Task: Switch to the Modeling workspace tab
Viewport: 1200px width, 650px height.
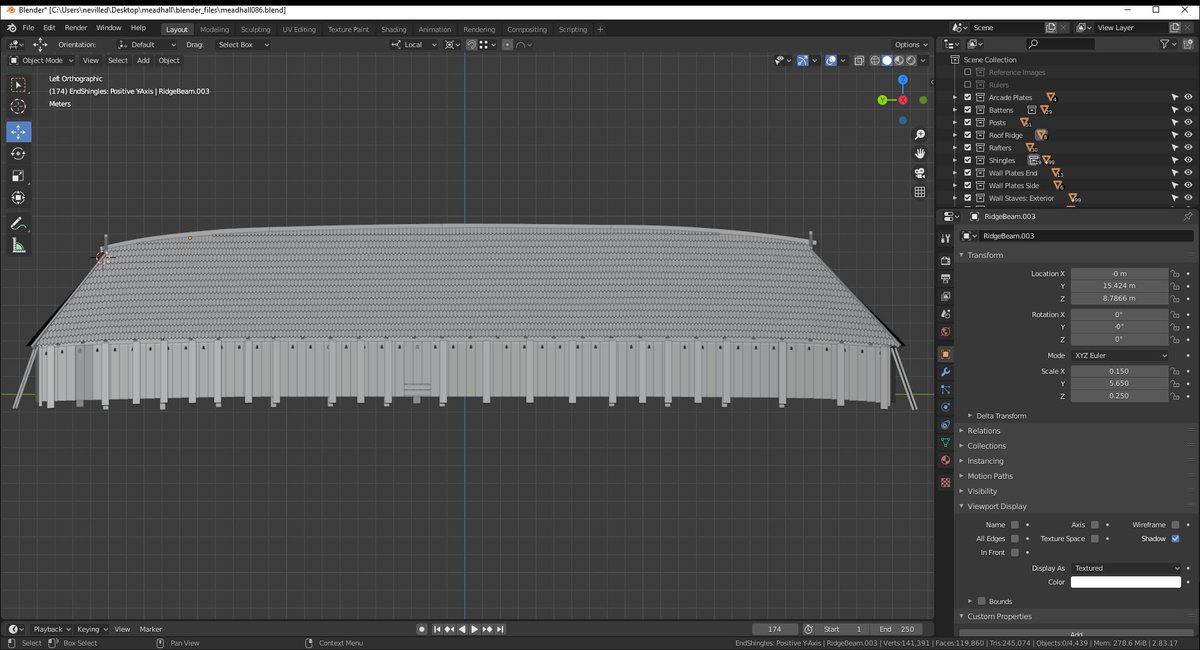Action: (x=214, y=29)
